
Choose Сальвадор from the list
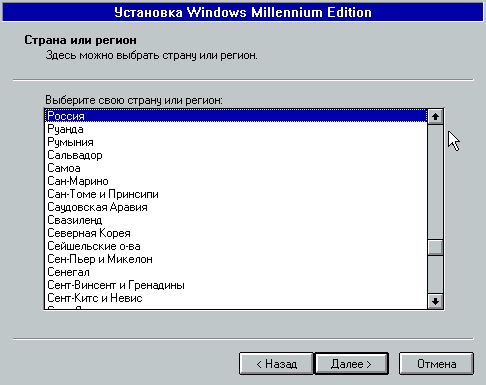(x=236, y=155)
